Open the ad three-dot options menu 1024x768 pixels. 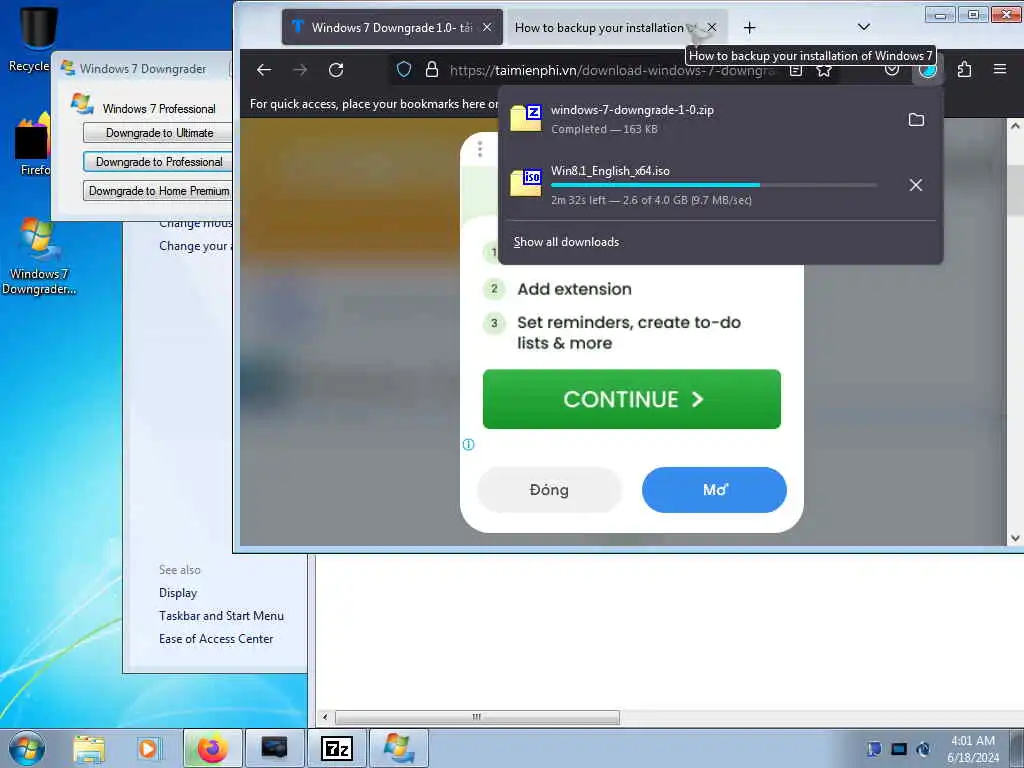pyautogui.click(x=480, y=149)
